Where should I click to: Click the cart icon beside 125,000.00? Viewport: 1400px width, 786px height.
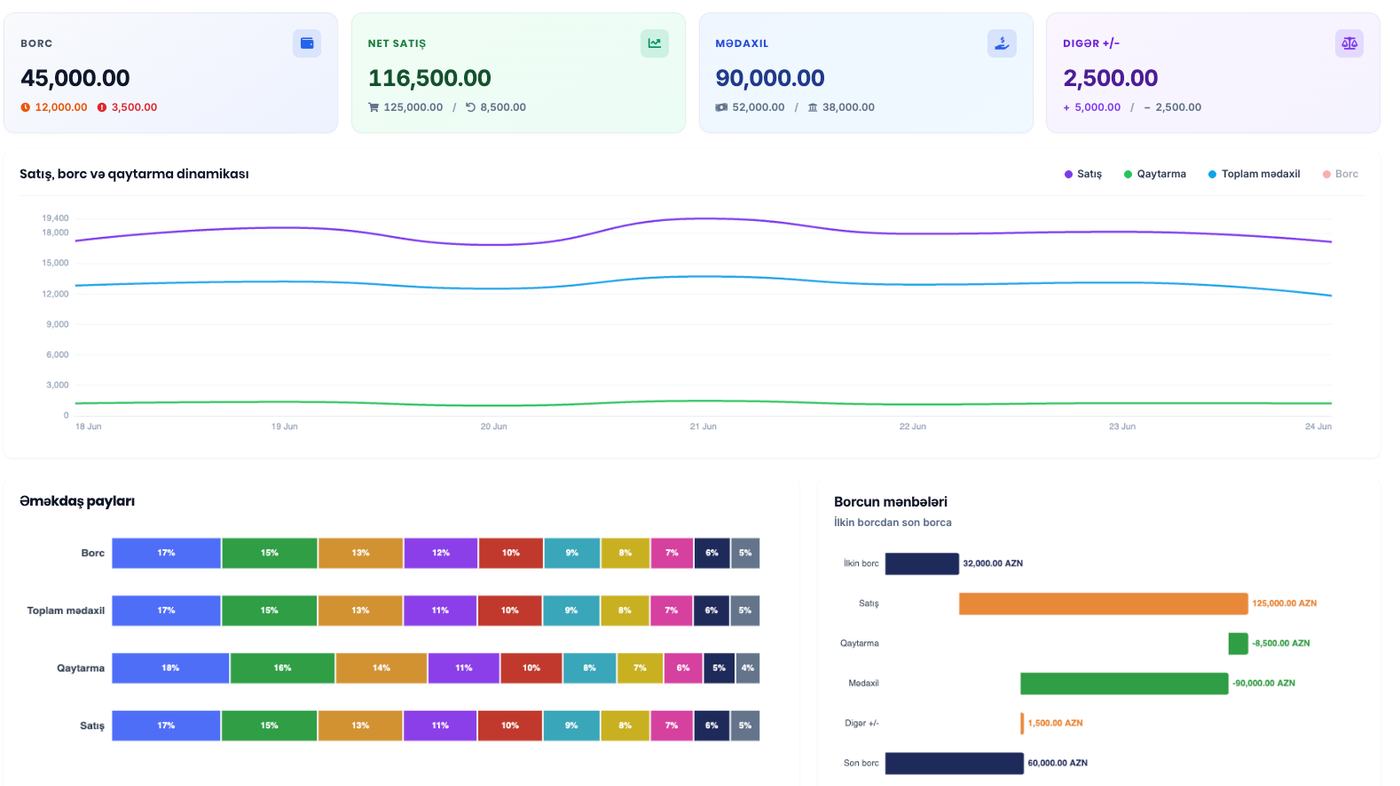click(374, 107)
